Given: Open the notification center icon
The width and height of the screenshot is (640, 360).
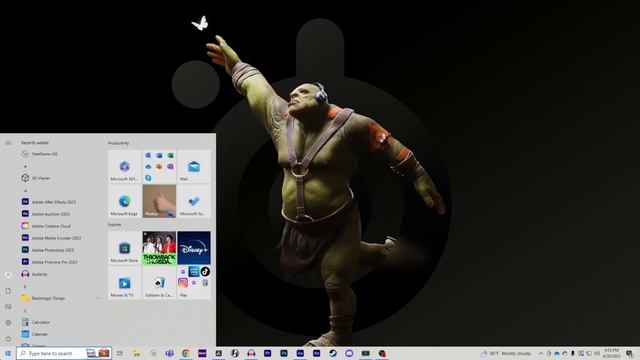Looking at the screenshot, I should (630, 353).
